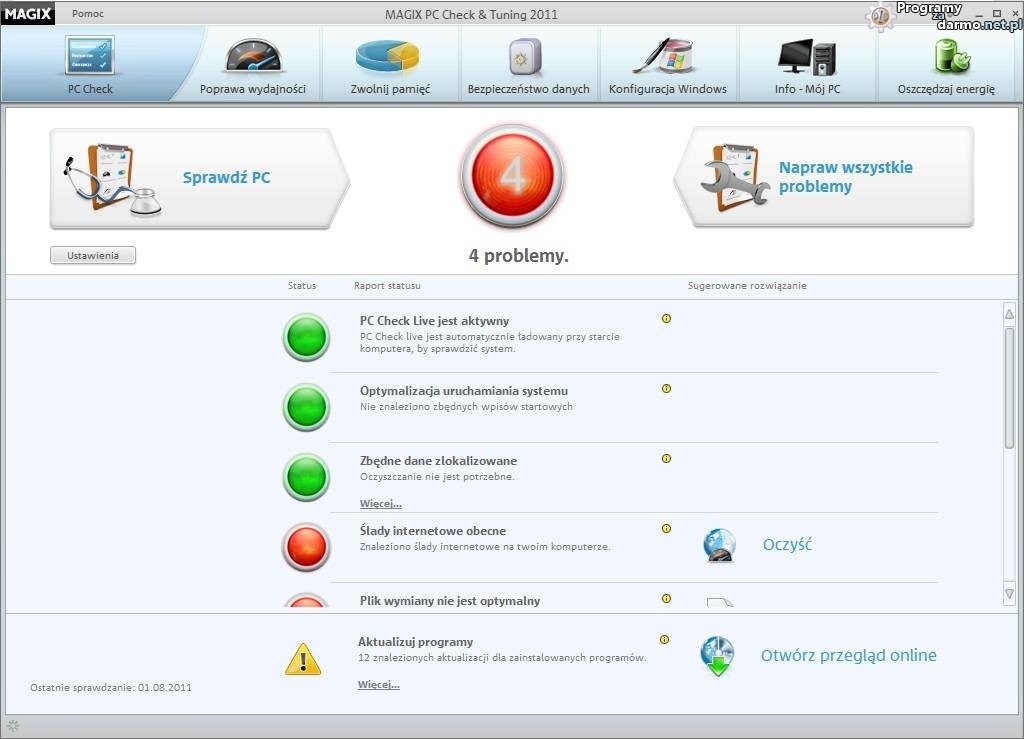This screenshot has height=739, width=1024.
Task: Click info icon beside Ślady internetowe obecne
Action: [666, 529]
